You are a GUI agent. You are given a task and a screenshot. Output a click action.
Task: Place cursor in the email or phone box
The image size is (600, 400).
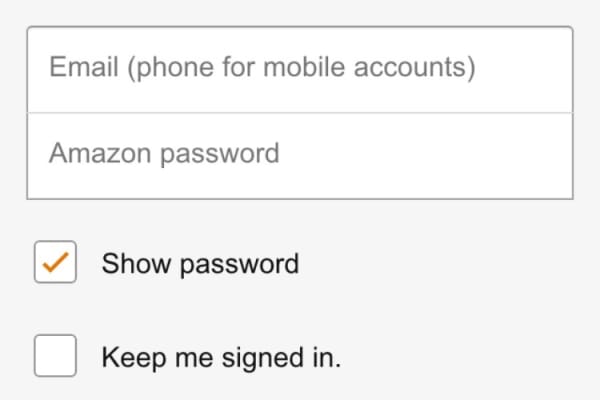pyautogui.click(x=300, y=69)
